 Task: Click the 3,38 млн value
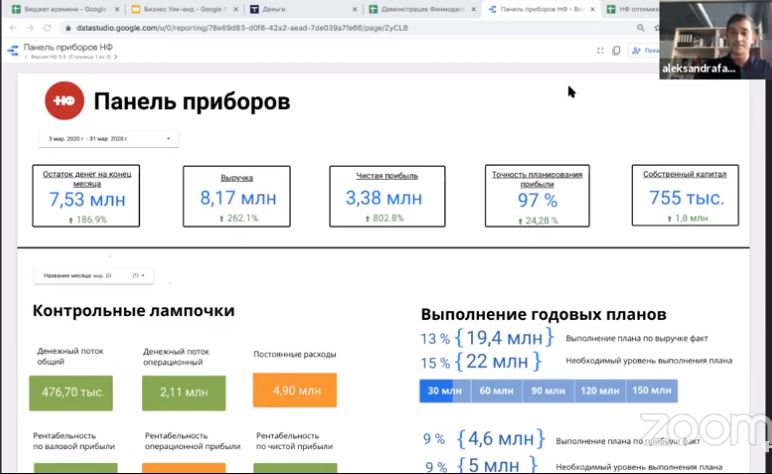click(x=384, y=198)
